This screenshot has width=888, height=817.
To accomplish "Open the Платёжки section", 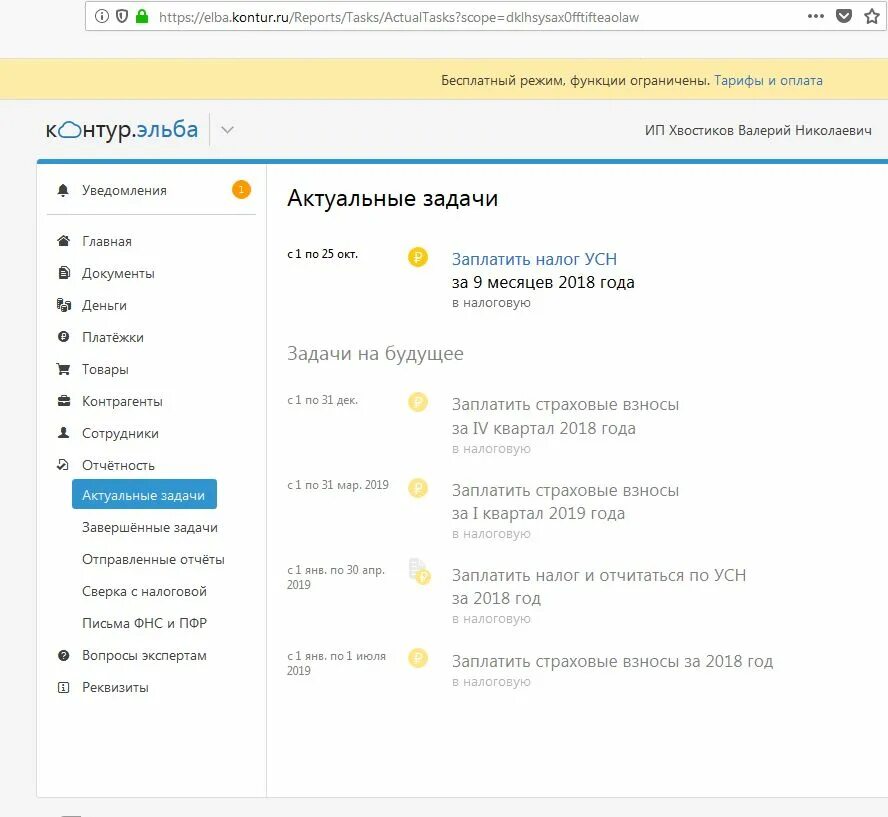I will pos(113,337).
